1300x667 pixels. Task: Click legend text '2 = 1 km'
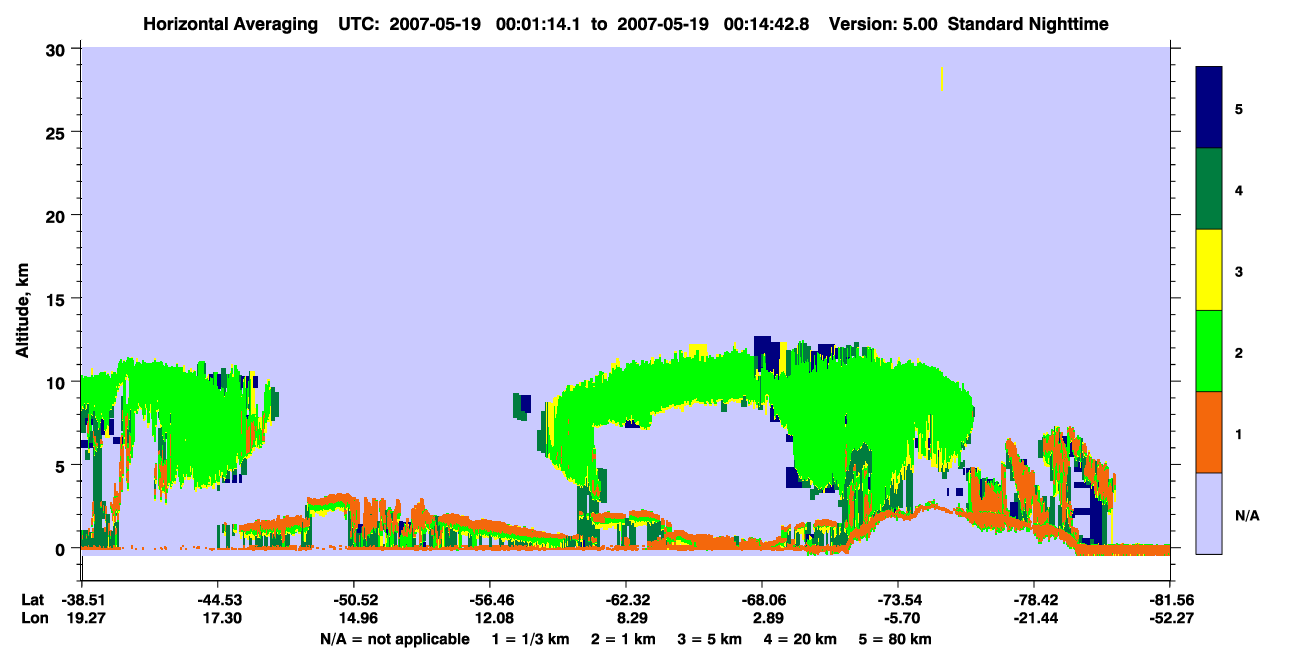[624, 639]
